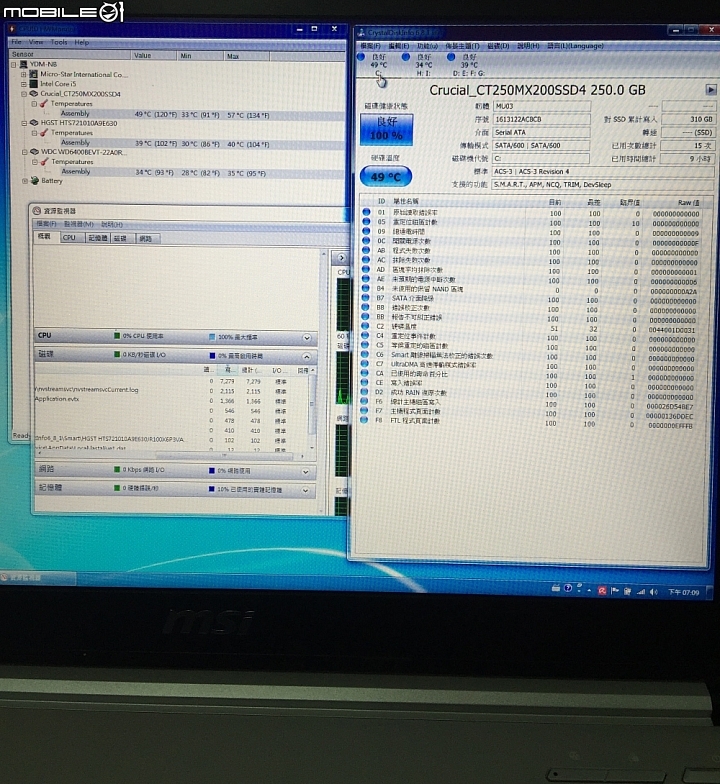The width and height of the screenshot is (720, 784).
Task: Switch to CPU tab in Resource Monitor
Action: [x=72, y=238]
